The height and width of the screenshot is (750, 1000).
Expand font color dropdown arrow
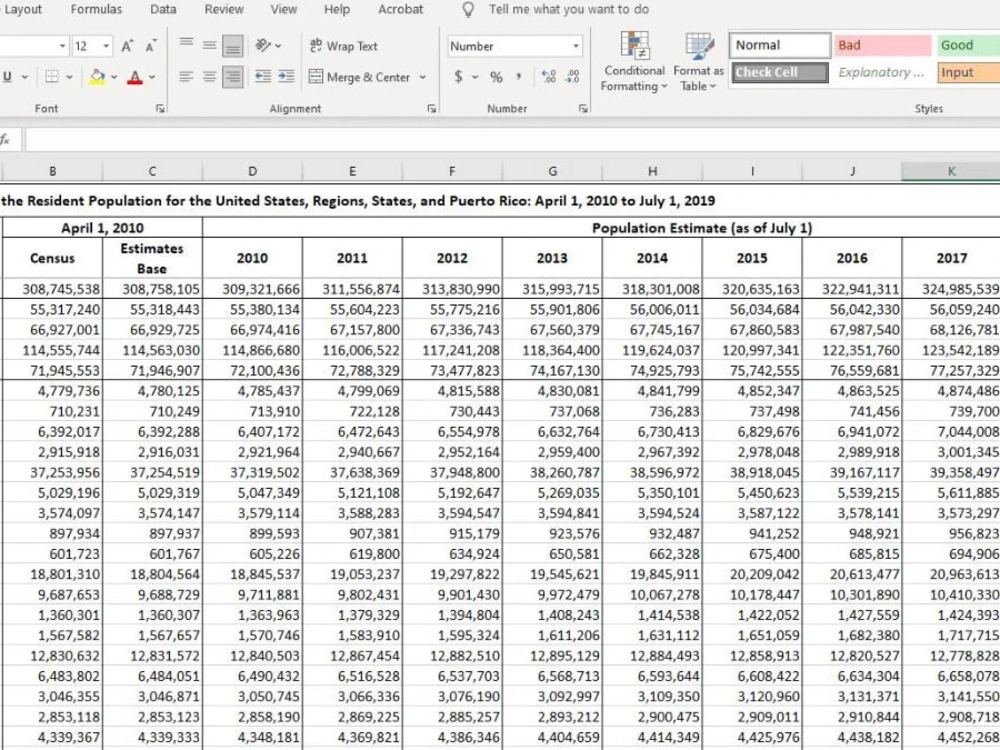152,77
